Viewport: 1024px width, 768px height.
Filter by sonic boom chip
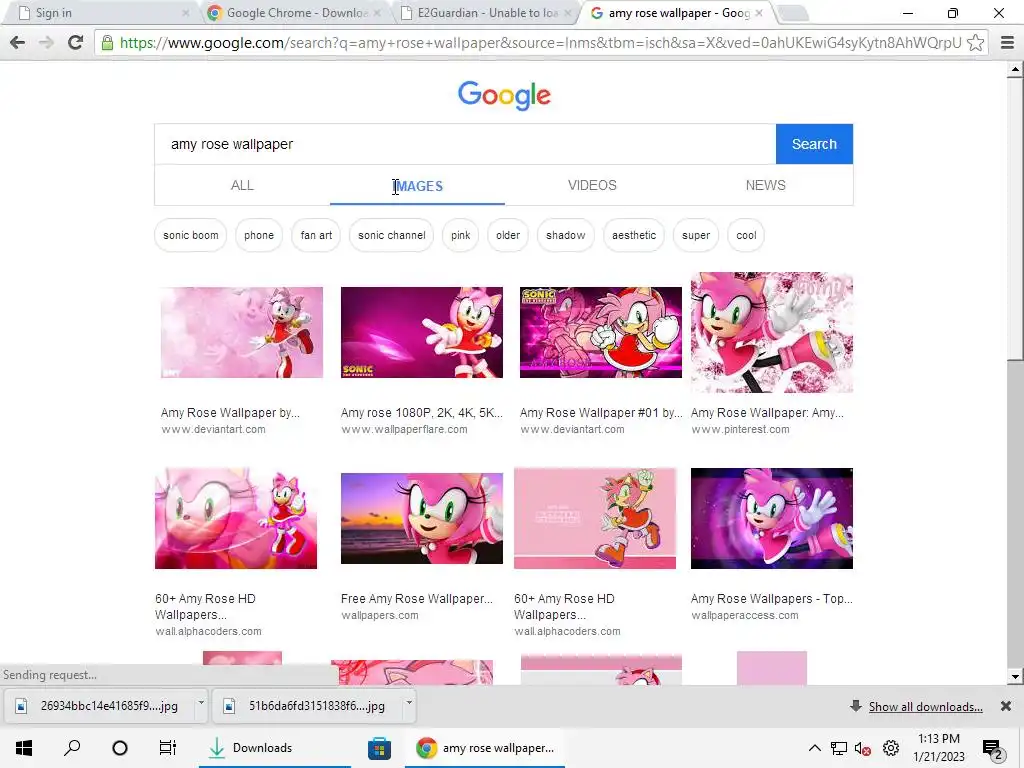(191, 235)
